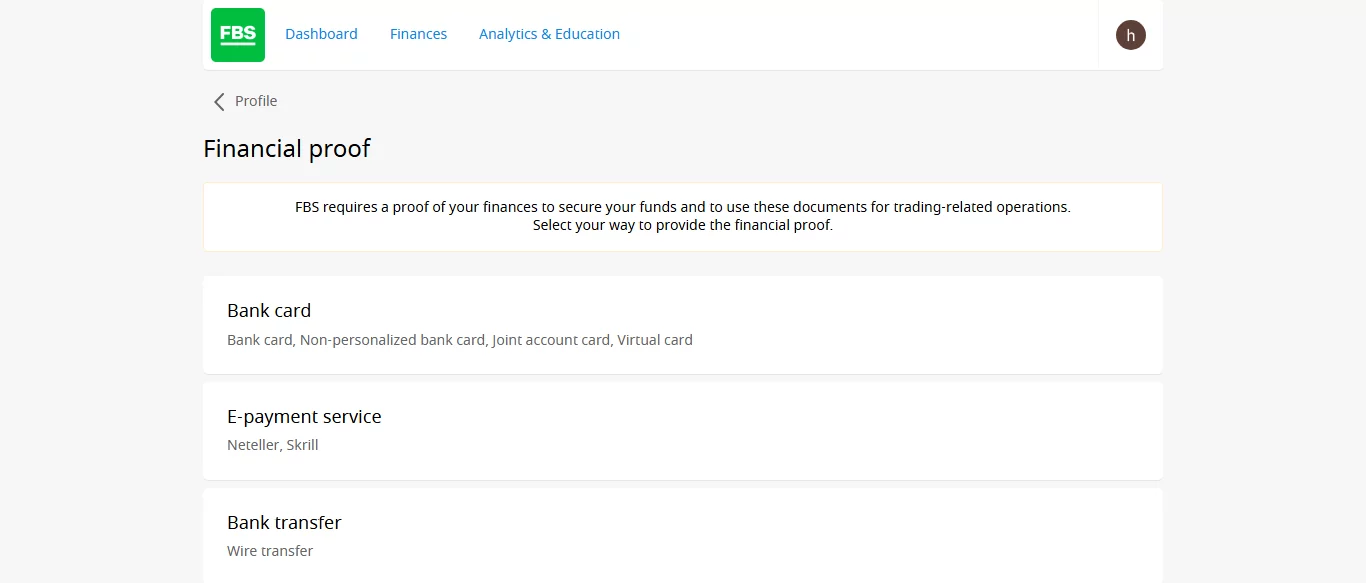1366x583 pixels.
Task: Click the back chevron beside Profile
Action: (219, 101)
